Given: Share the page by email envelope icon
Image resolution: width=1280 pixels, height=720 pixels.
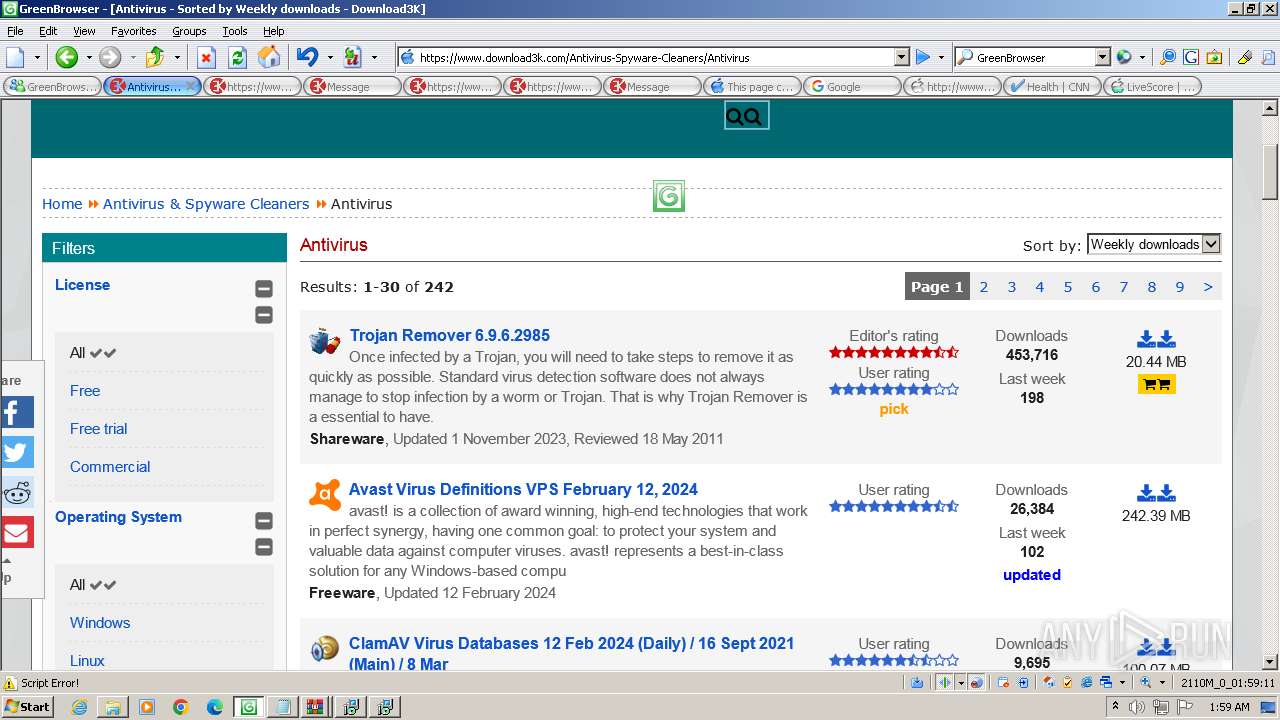Looking at the screenshot, I should (17, 532).
